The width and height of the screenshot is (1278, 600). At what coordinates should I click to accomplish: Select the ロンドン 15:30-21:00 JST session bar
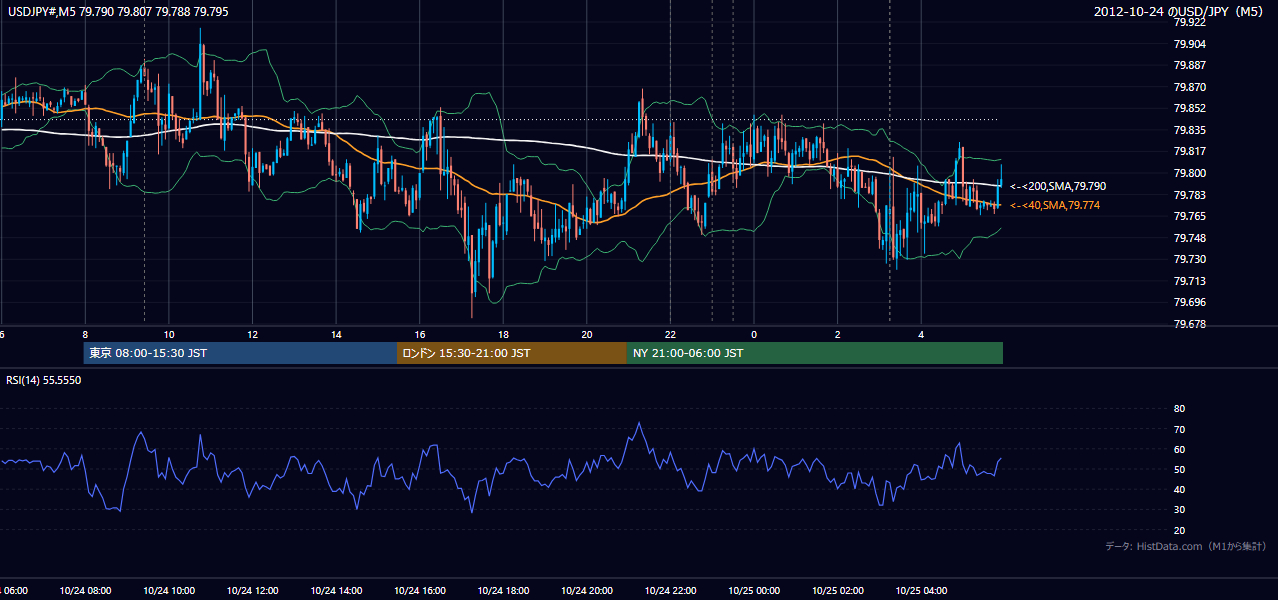[512, 353]
